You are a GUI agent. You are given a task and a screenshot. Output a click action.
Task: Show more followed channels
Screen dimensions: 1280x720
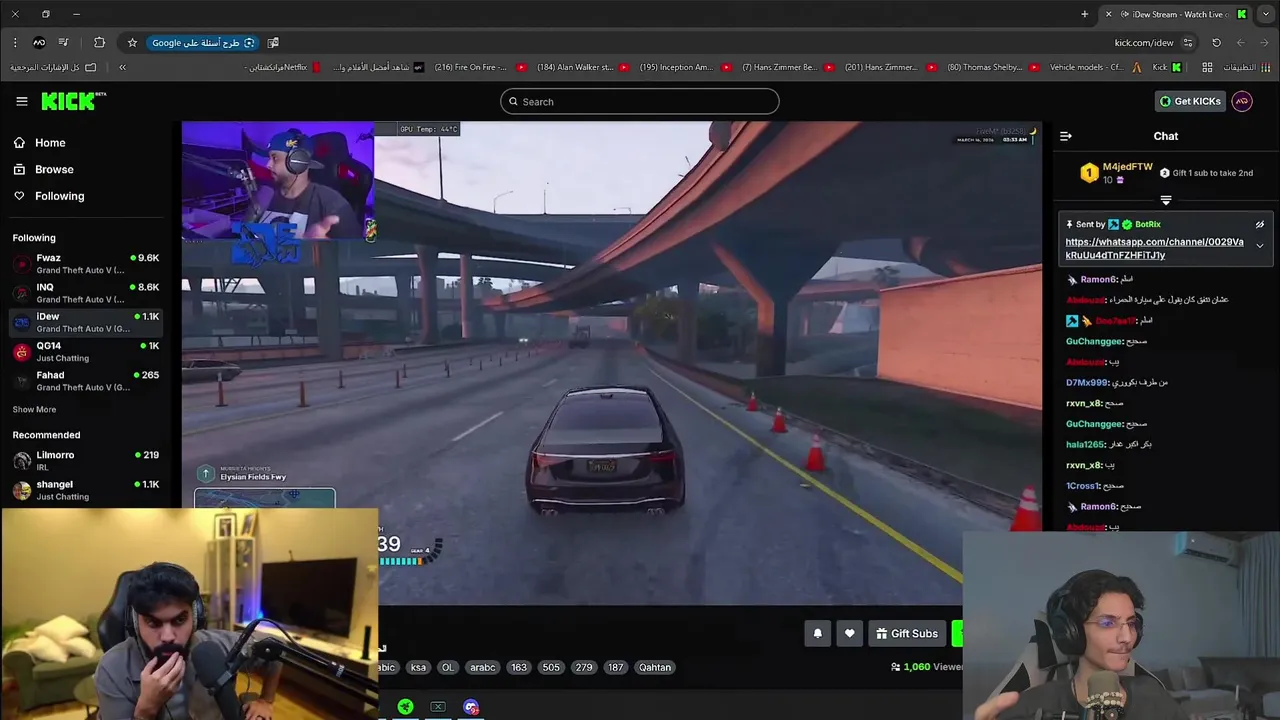pos(34,410)
